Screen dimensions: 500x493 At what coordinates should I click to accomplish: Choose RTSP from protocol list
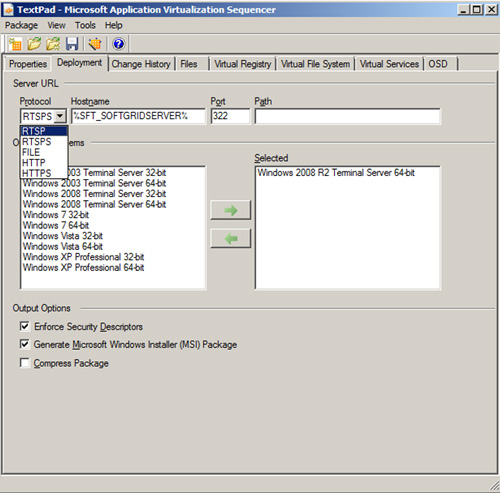point(44,131)
